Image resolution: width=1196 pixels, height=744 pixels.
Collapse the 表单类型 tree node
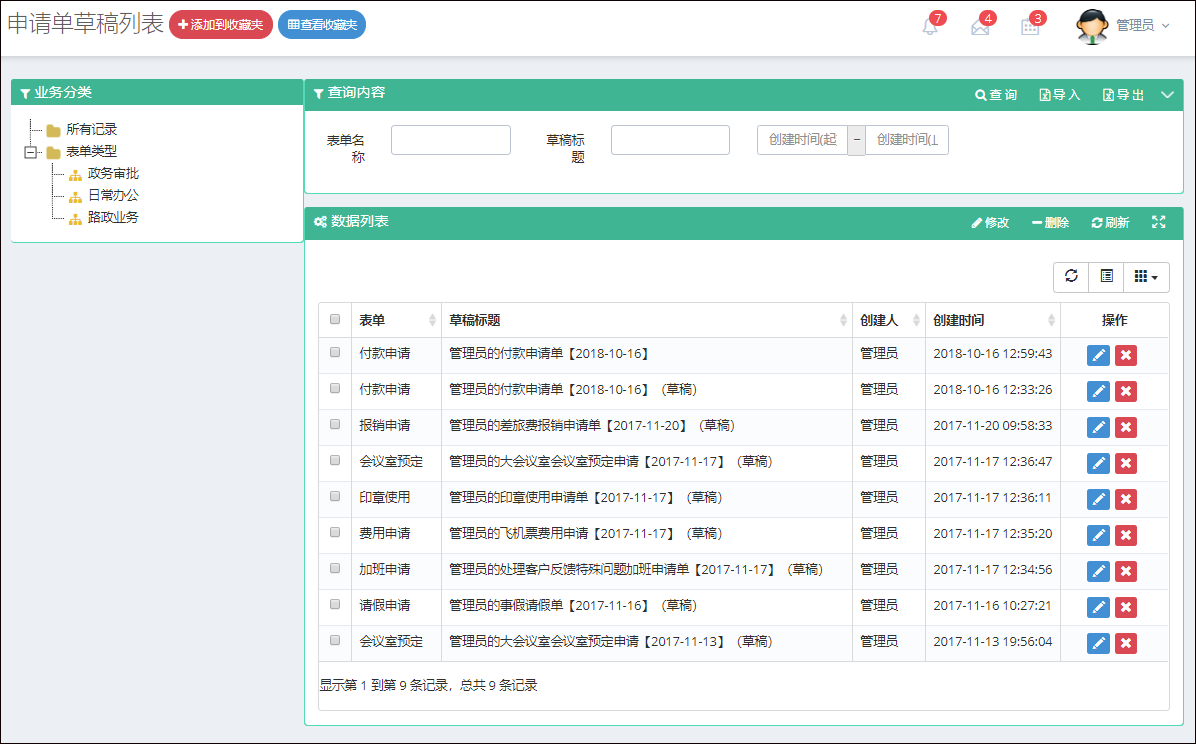(31, 152)
